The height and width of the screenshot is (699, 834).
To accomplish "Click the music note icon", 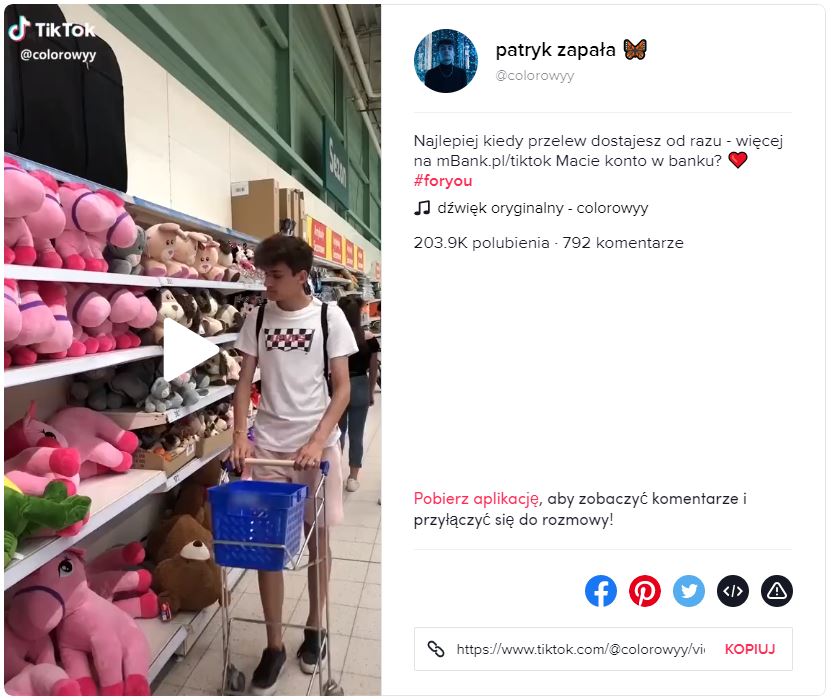I will pos(422,208).
